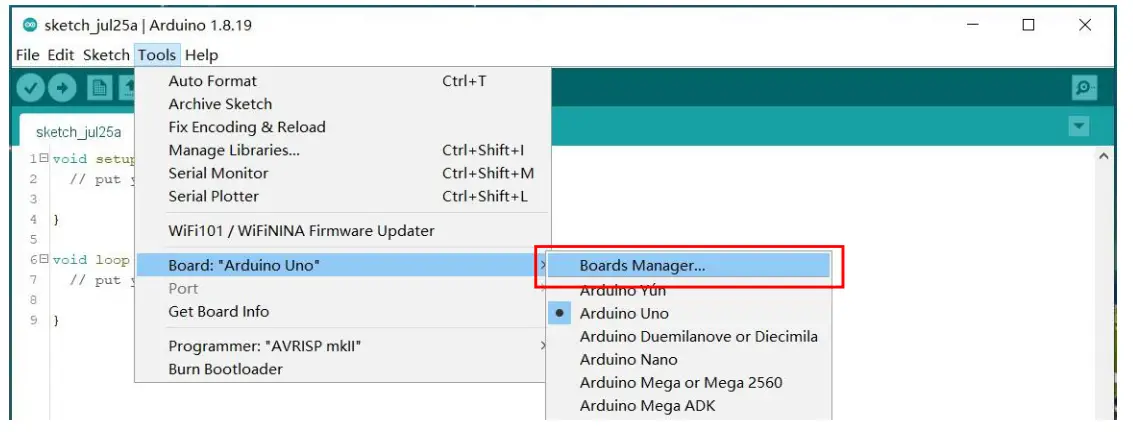
Task: Open the Serial Monitor magnifier icon
Action: (x=1084, y=88)
